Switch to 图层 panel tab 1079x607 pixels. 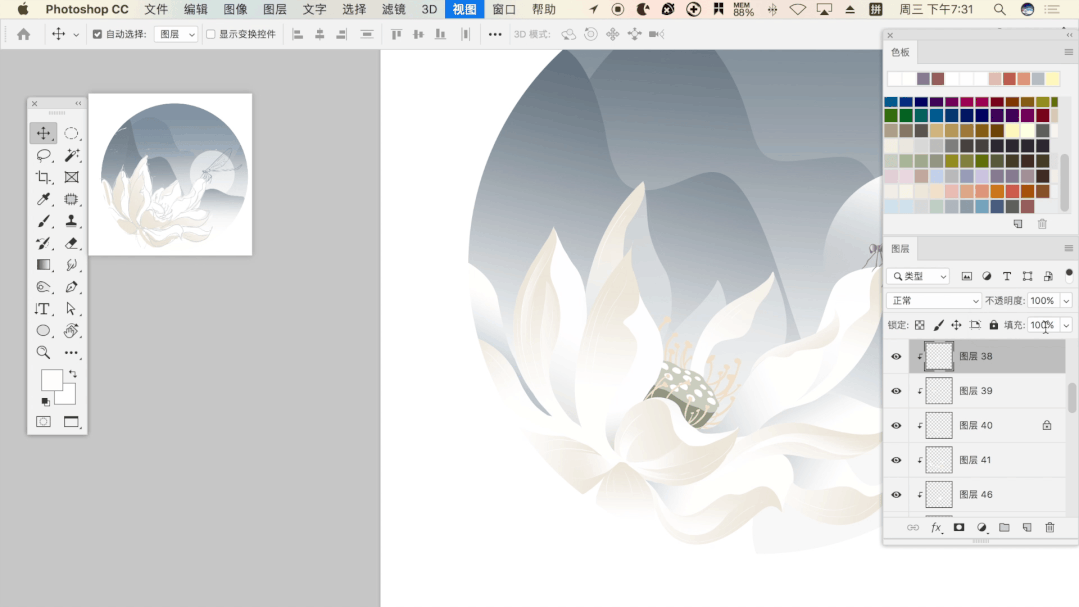(x=900, y=248)
